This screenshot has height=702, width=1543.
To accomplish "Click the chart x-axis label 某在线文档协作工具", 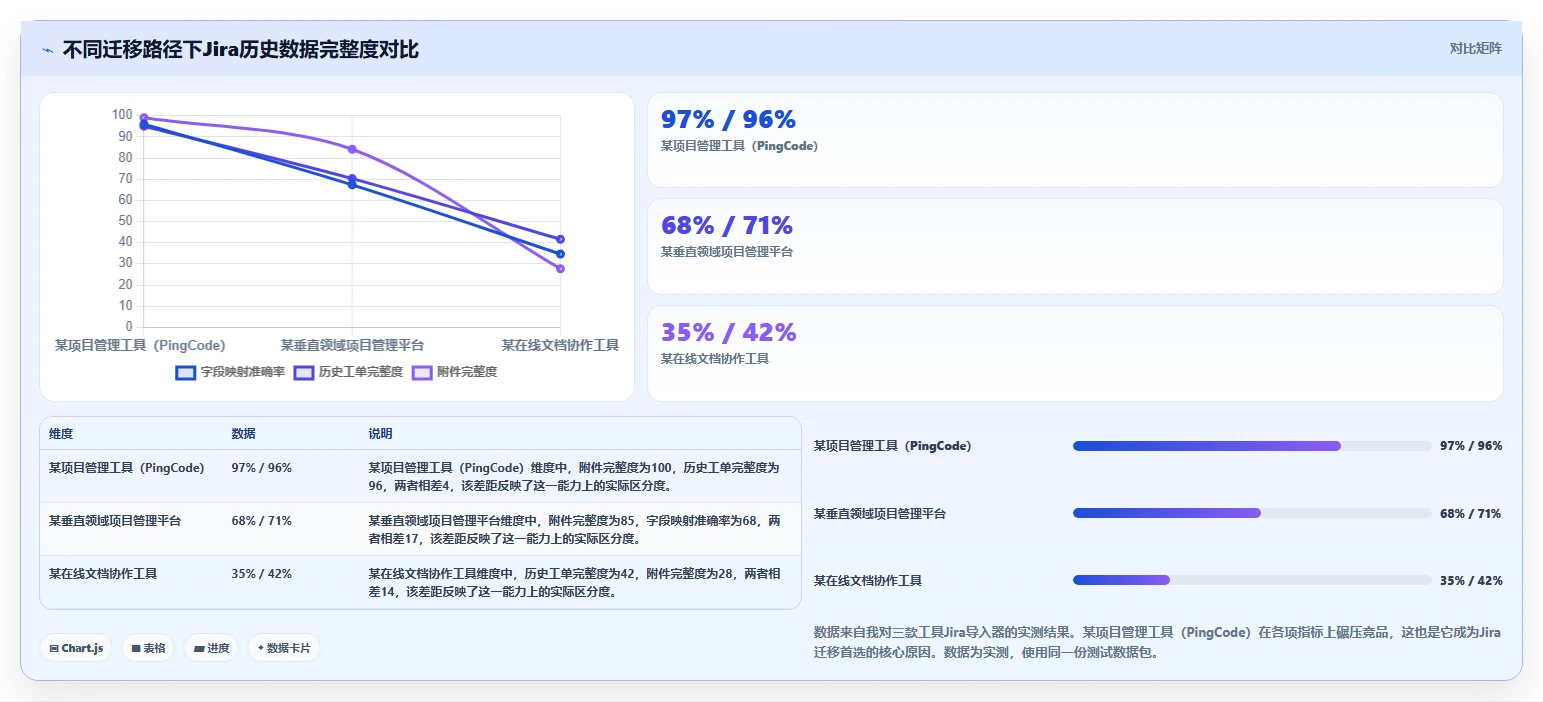I will tap(560, 345).
